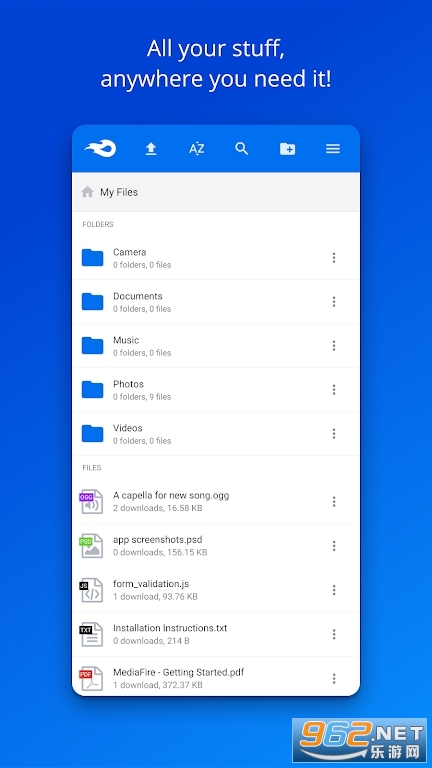Tap the PDF file icon
The height and width of the screenshot is (768, 432).
coord(92,678)
